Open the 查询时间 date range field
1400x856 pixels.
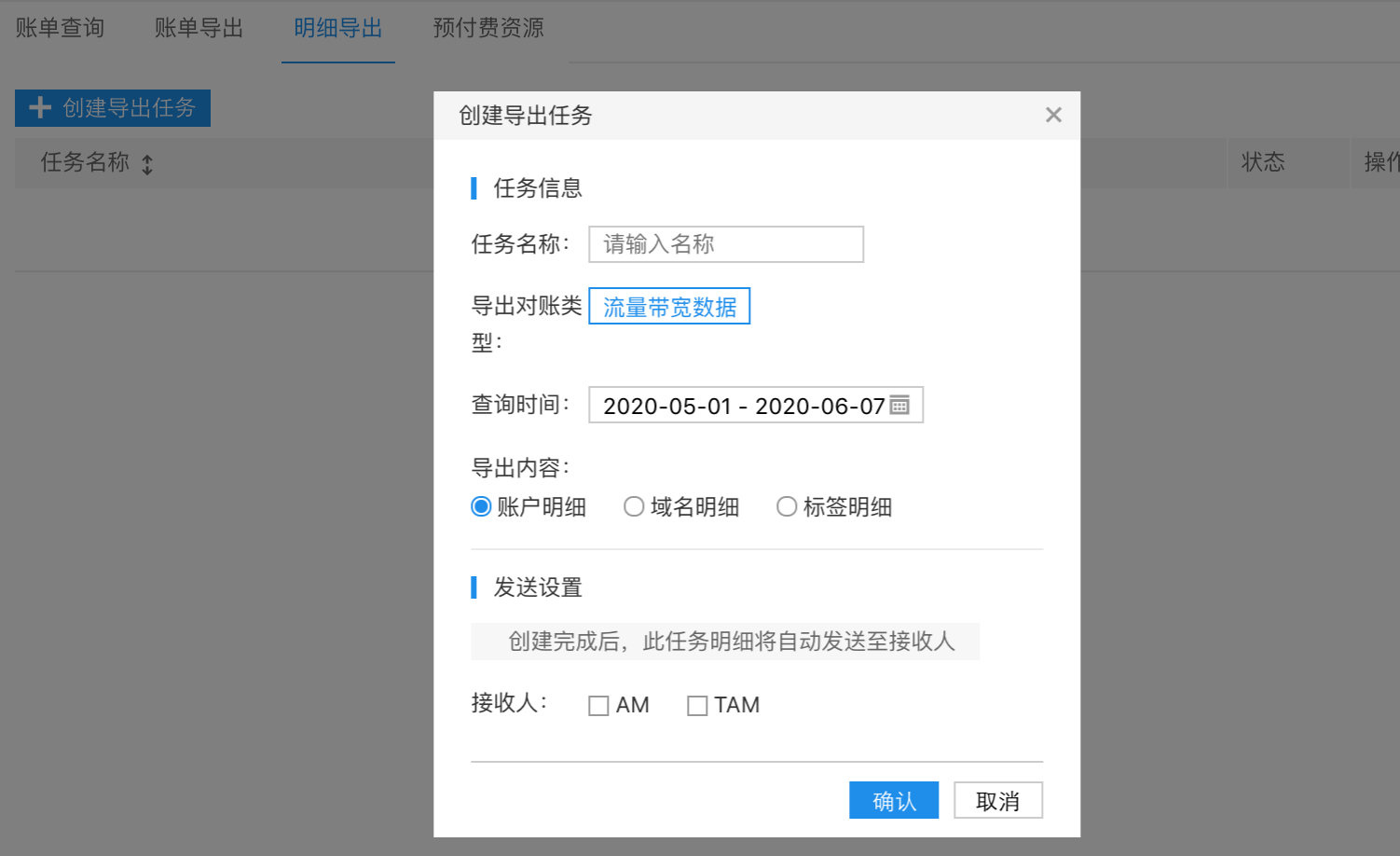[756, 405]
